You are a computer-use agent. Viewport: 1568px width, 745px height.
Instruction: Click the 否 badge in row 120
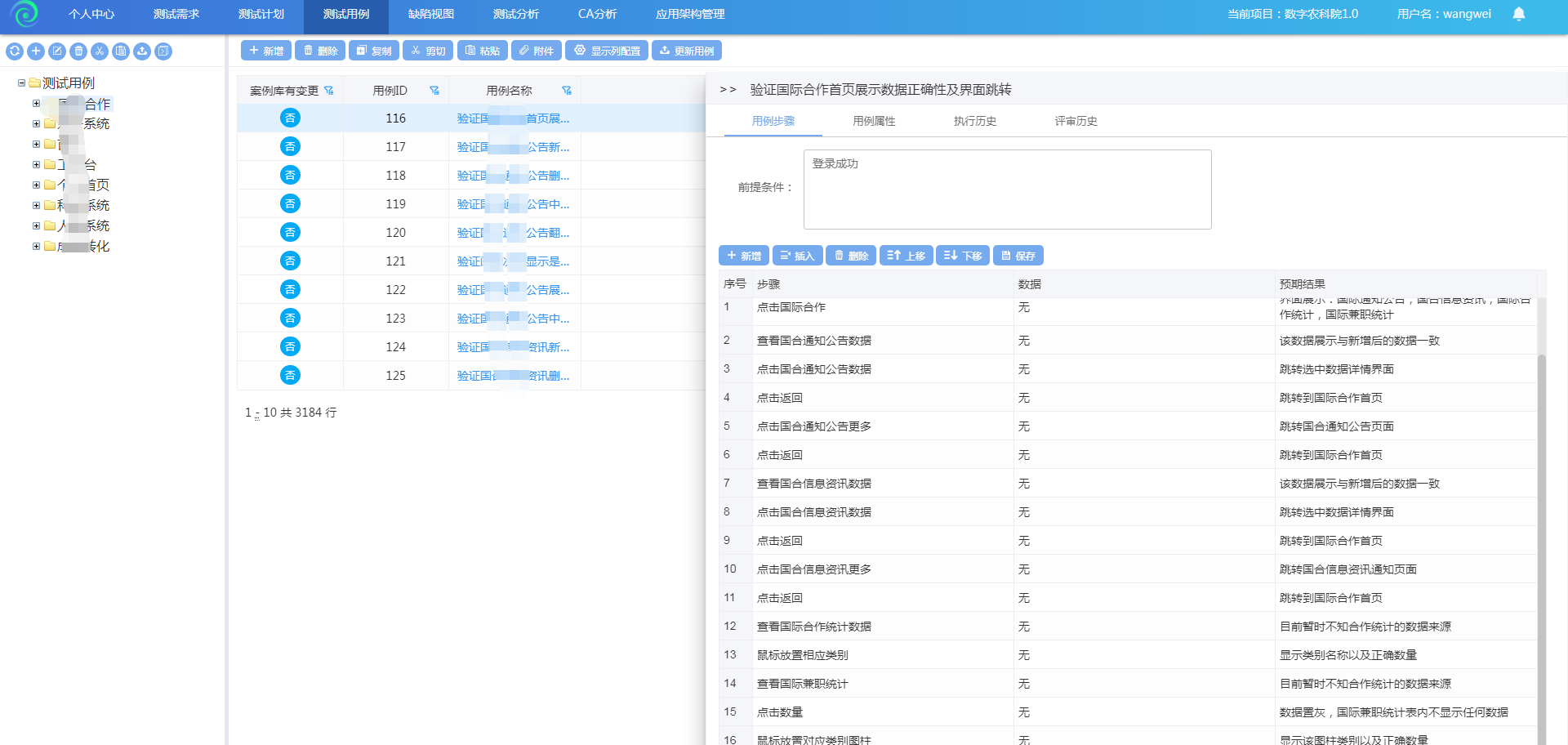click(290, 233)
